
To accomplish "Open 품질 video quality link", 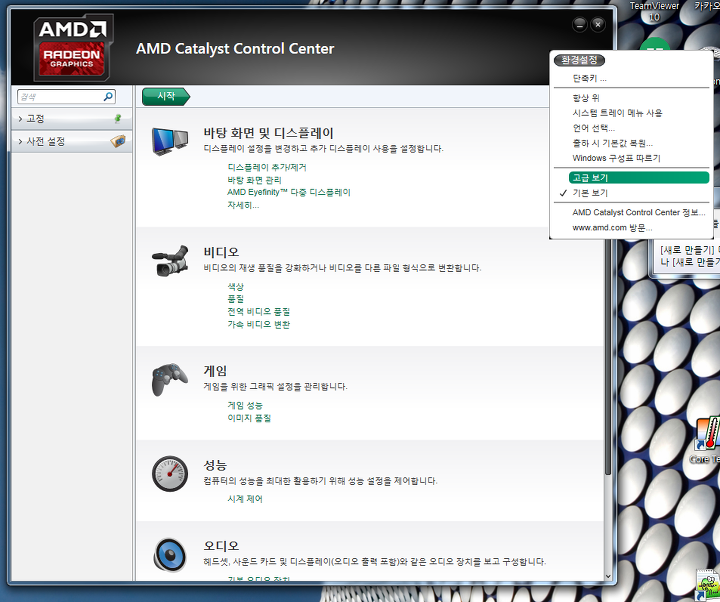I will pos(236,299).
